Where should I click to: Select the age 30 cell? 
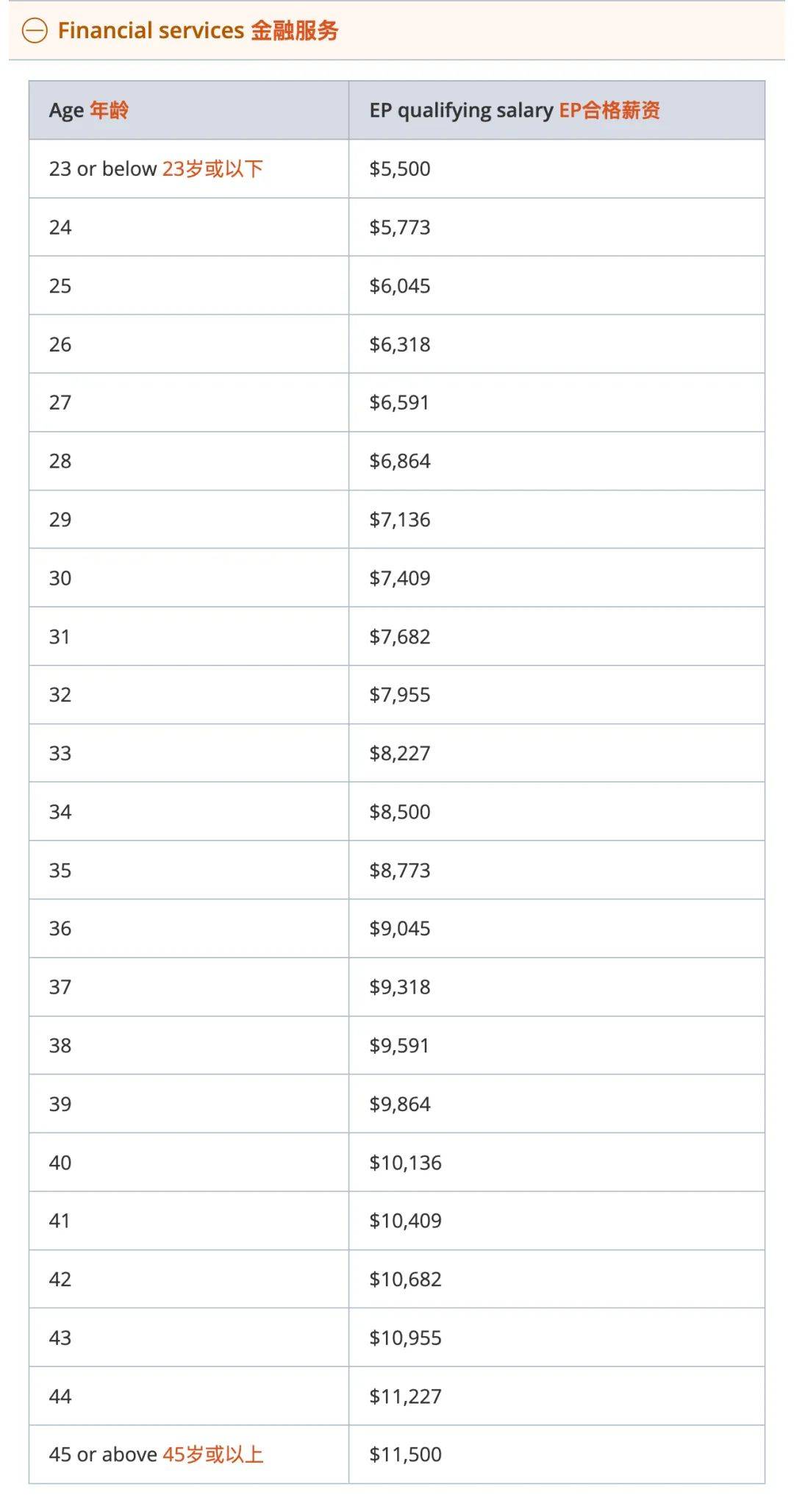[60, 578]
